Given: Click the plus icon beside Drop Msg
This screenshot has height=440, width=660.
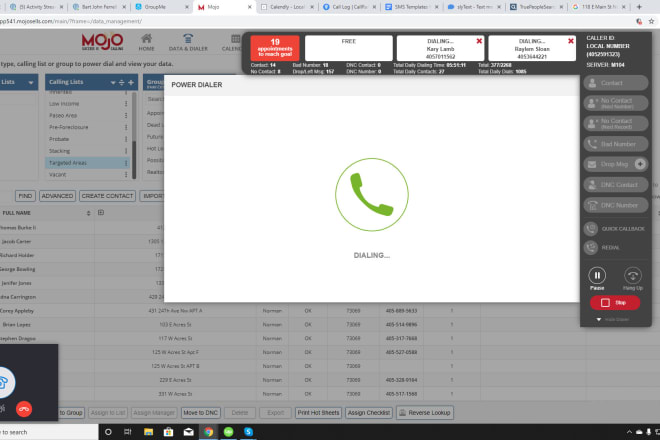Looking at the screenshot, I should [x=640, y=163].
